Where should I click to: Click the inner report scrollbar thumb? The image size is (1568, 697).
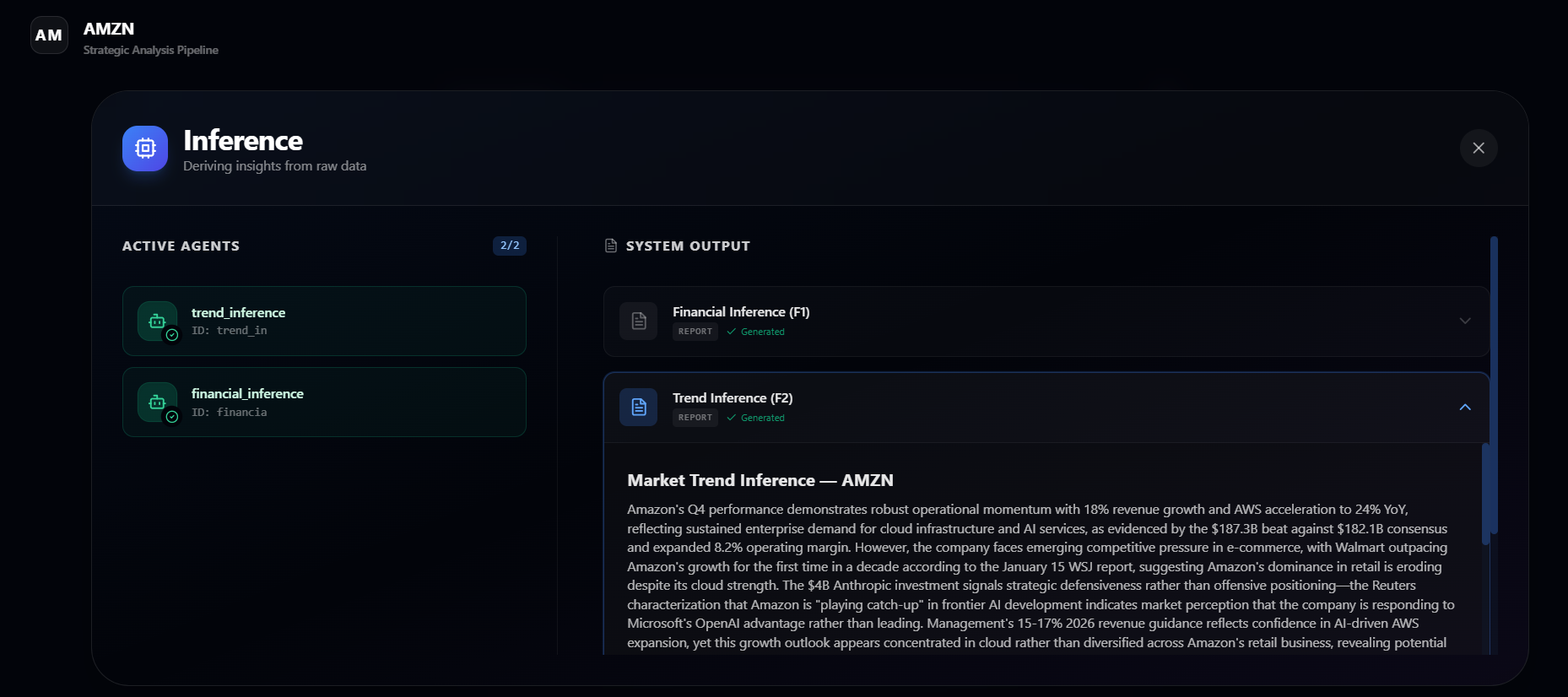(1485, 494)
